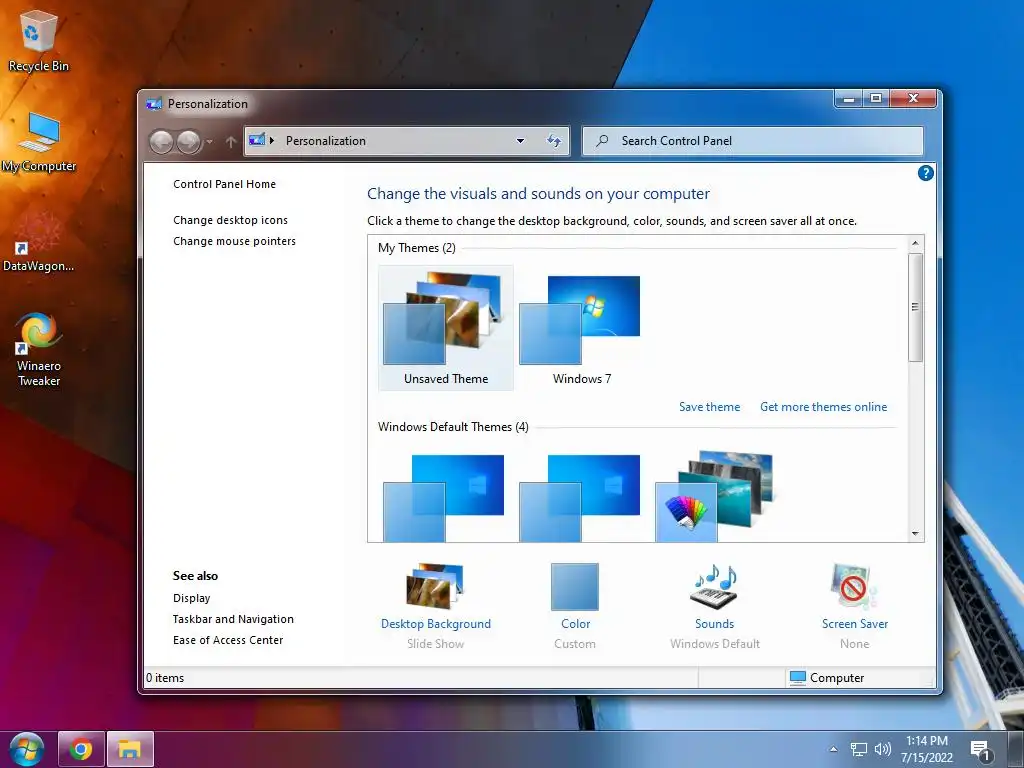1024x768 pixels.
Task: Open Sounds settings icon
Action: 714,586
